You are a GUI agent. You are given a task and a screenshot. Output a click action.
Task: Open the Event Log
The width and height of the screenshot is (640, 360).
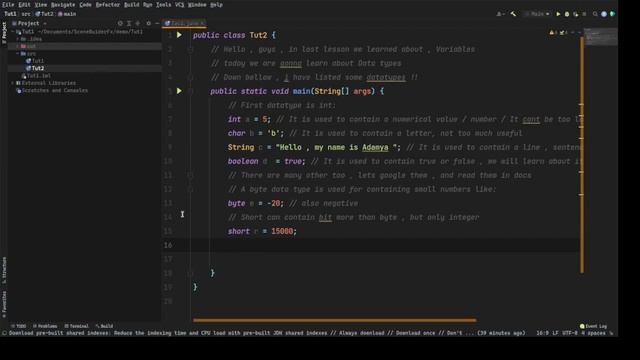[x=593, y=326]
